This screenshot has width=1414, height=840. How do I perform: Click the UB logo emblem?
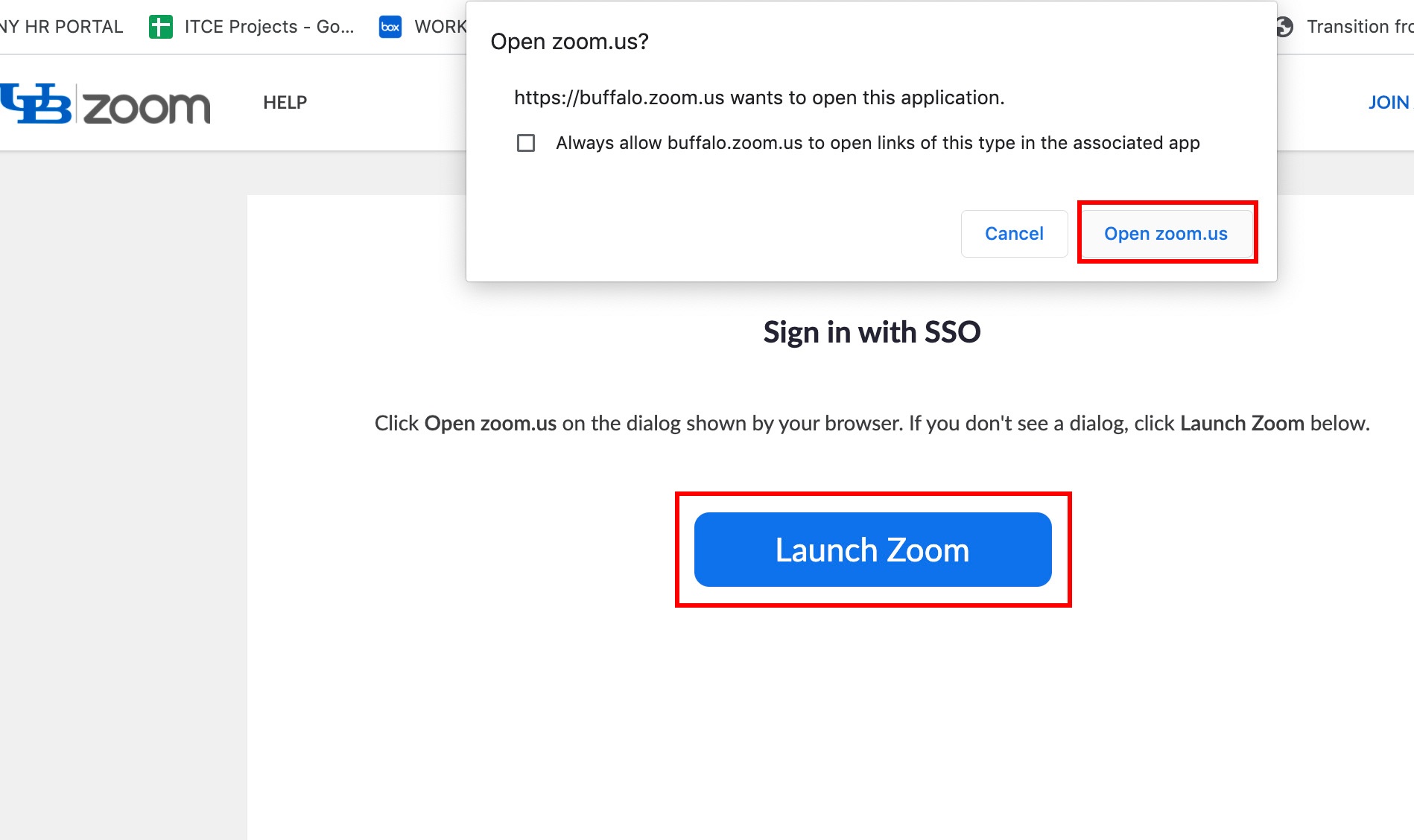(x=36, y=104)
